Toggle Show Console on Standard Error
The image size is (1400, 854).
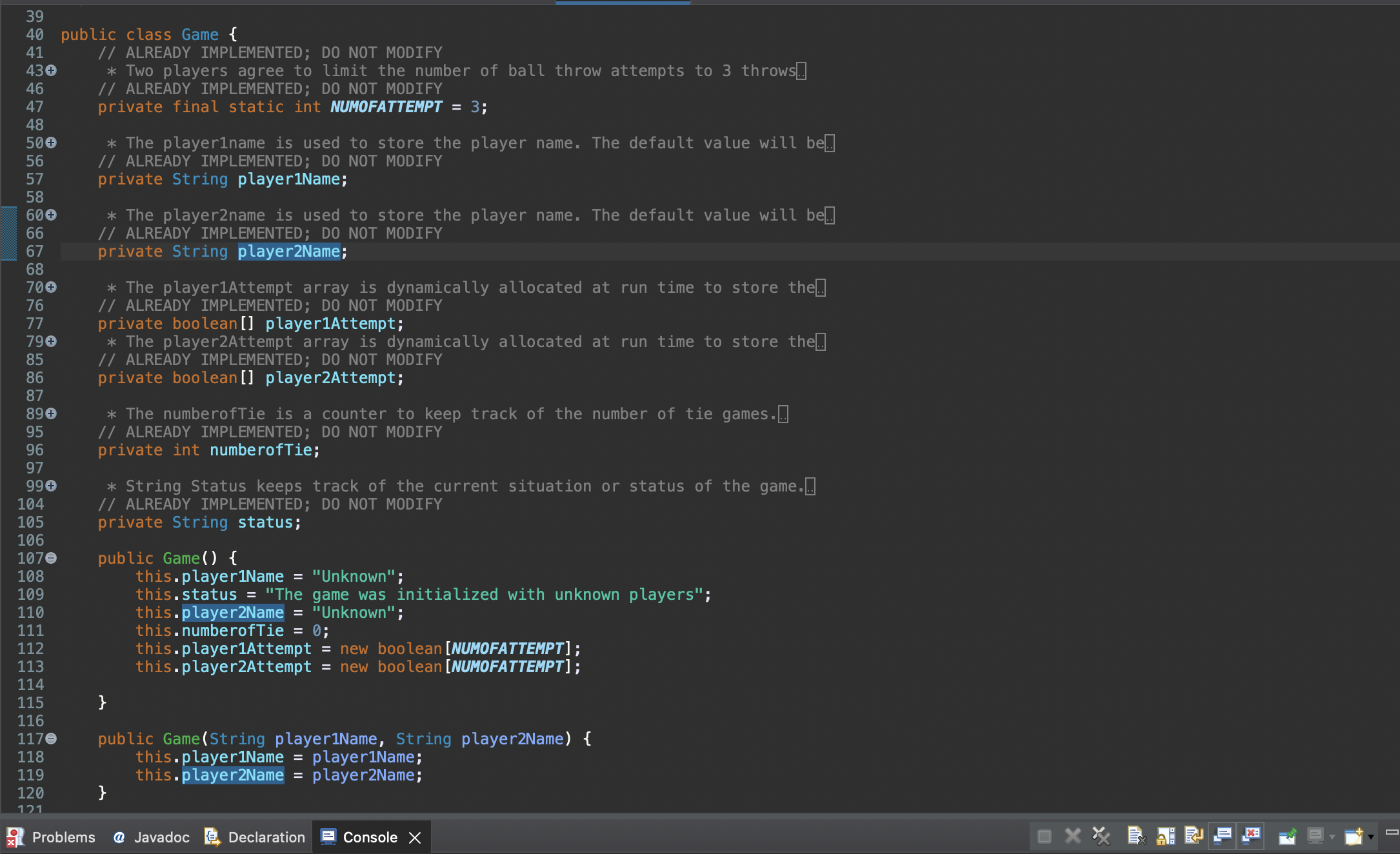[1252, 837]
